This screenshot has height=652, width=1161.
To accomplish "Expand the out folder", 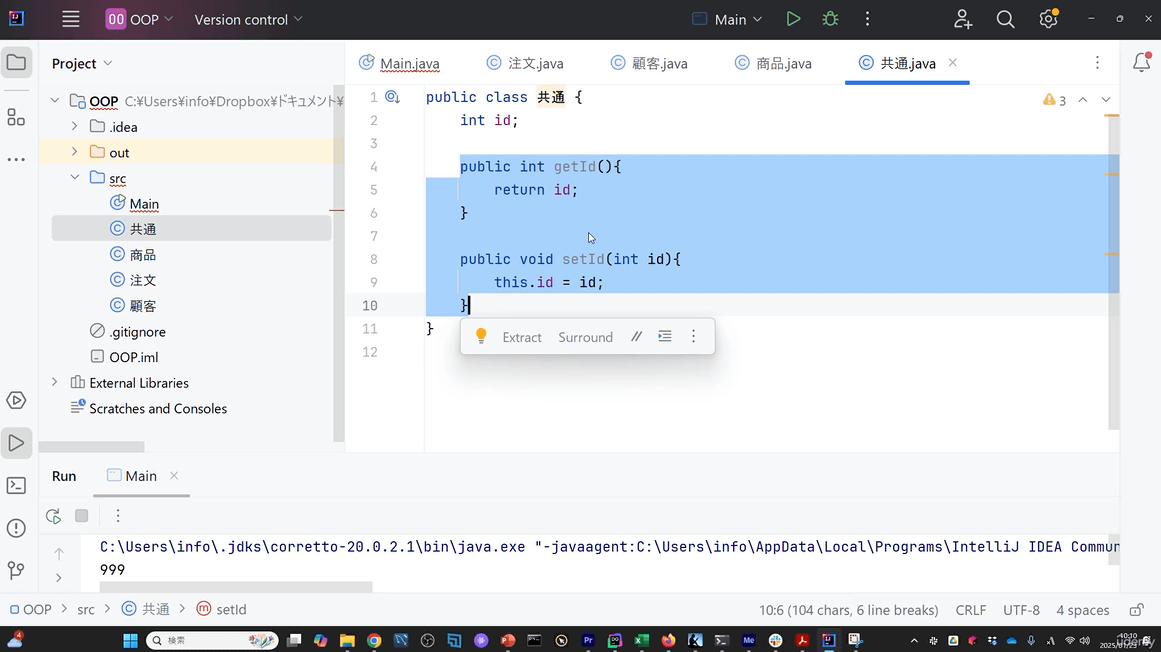I will tap(75, 152).
